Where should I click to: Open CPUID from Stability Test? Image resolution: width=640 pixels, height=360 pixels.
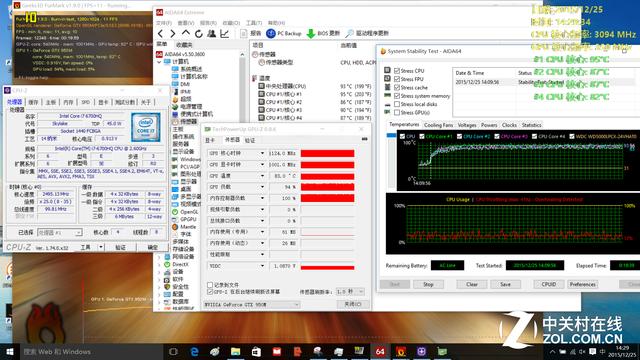pos(549,284)
